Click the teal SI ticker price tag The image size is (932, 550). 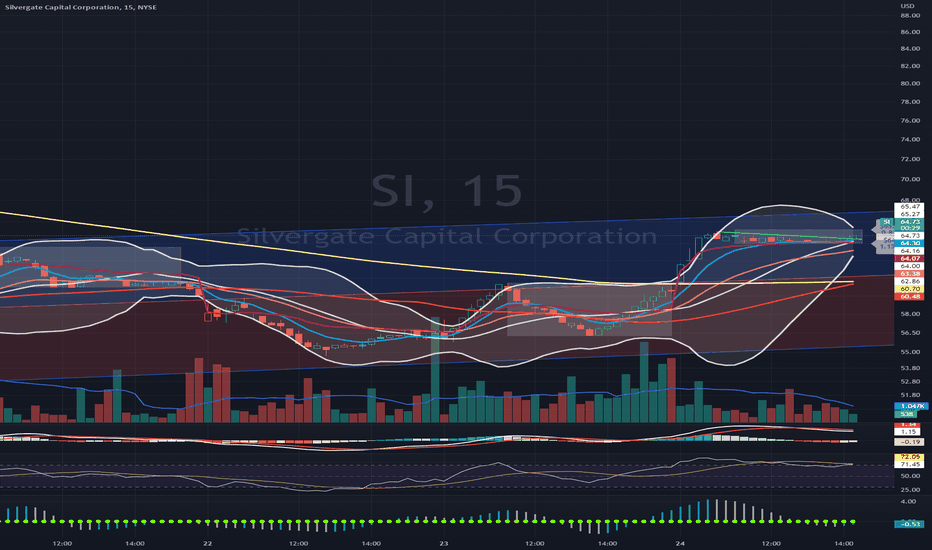[887, 222]
